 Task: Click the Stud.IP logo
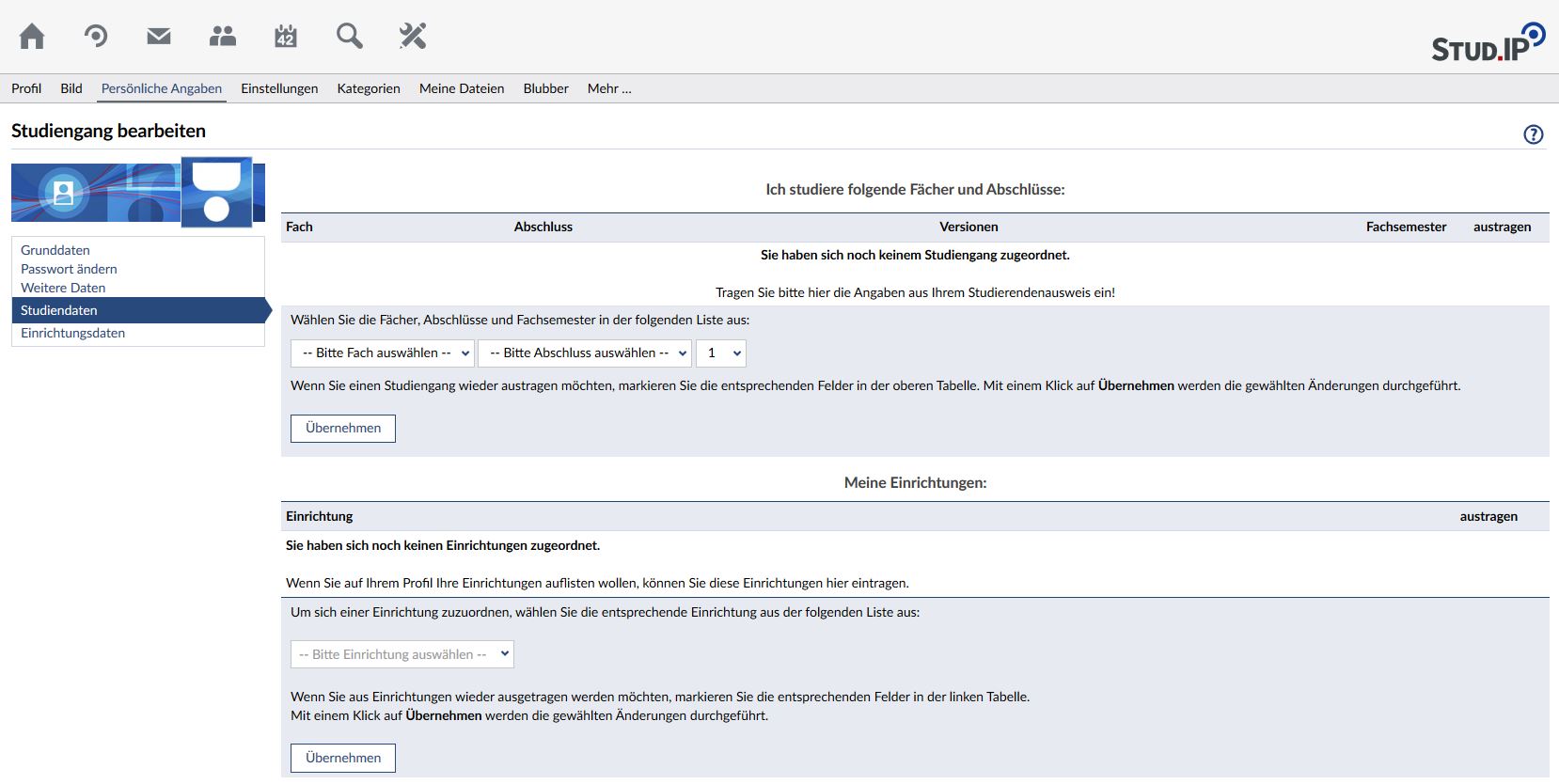(x=1488, y=43)
